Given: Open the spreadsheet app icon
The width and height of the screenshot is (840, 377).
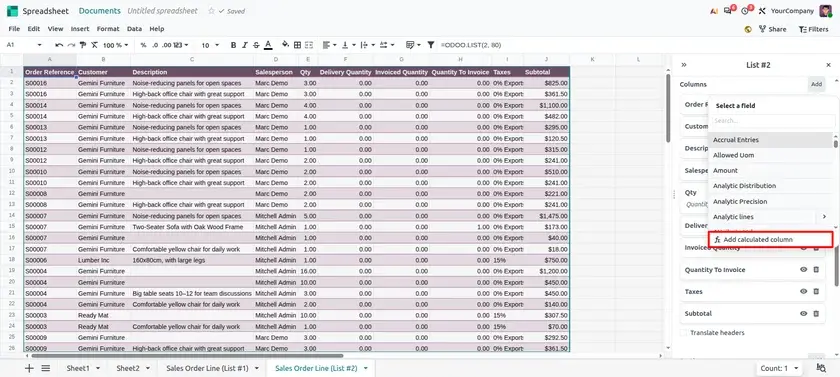Looking at the screenshot, I should [12, 11].
